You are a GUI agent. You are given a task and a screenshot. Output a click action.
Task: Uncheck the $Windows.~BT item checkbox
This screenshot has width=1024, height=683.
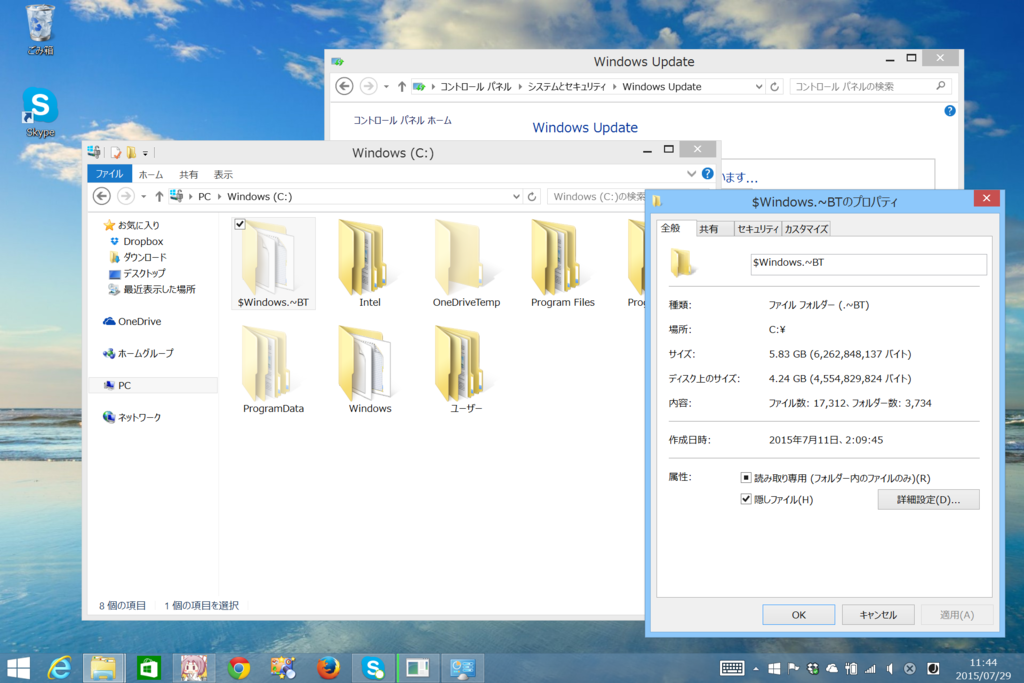240,224
